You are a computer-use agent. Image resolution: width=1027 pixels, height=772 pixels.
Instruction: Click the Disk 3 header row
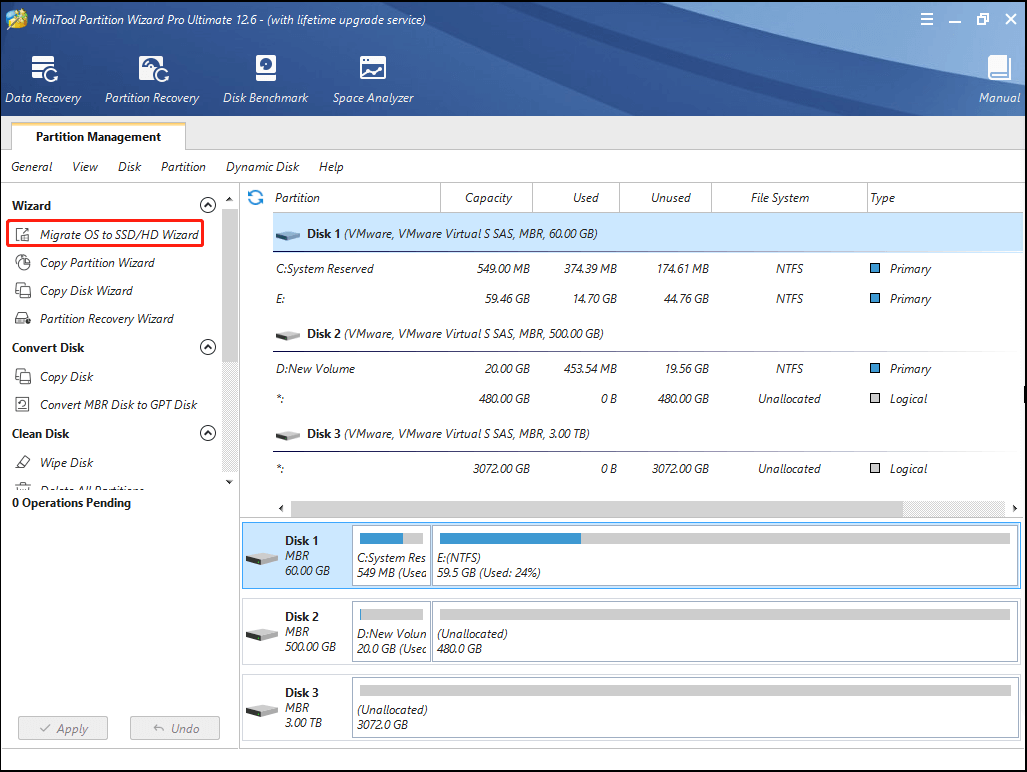[648, 434]
